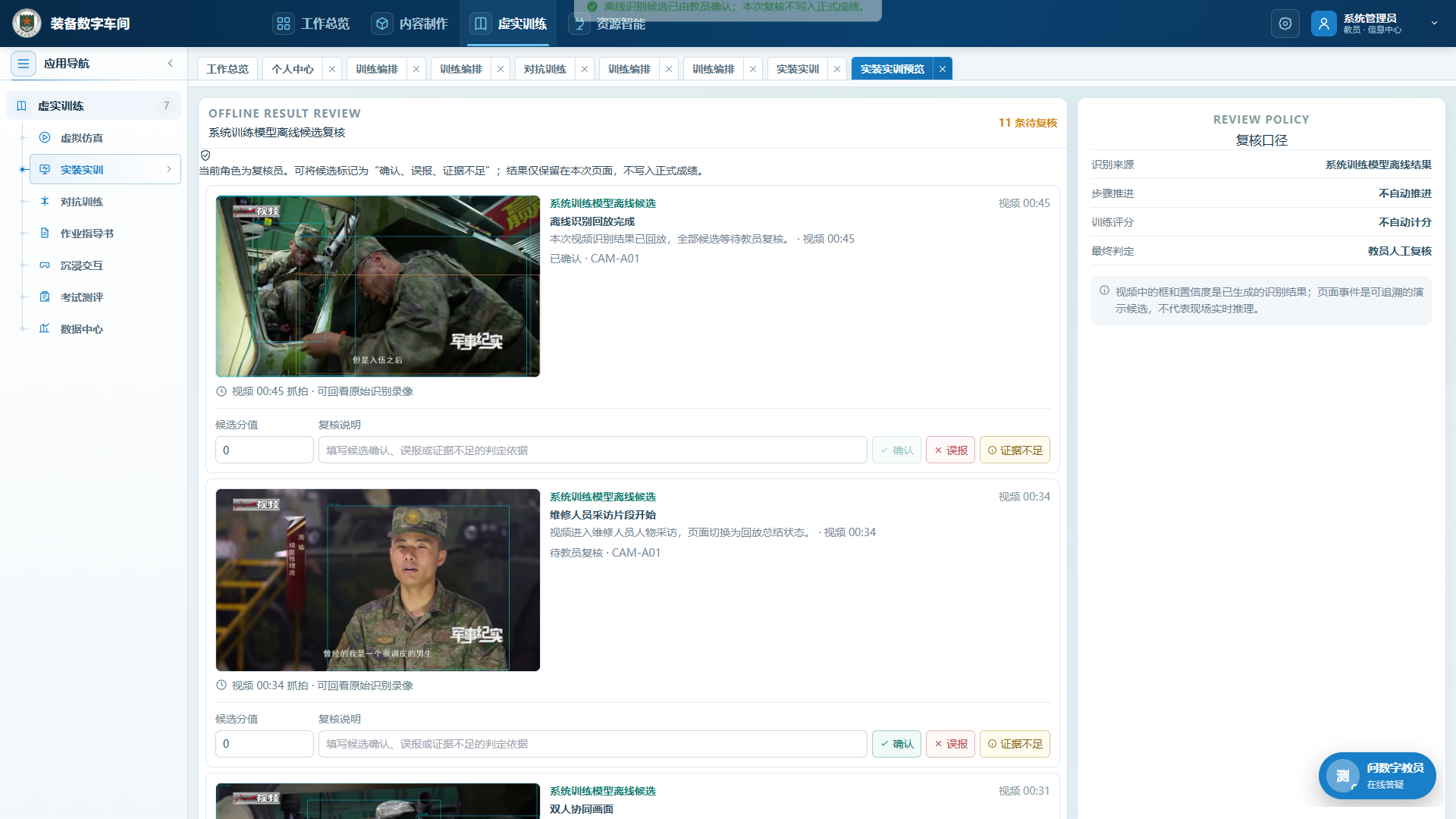
Task: Click clock icon beside 视频 00:34 抓拍
Action: click(221, 686)
